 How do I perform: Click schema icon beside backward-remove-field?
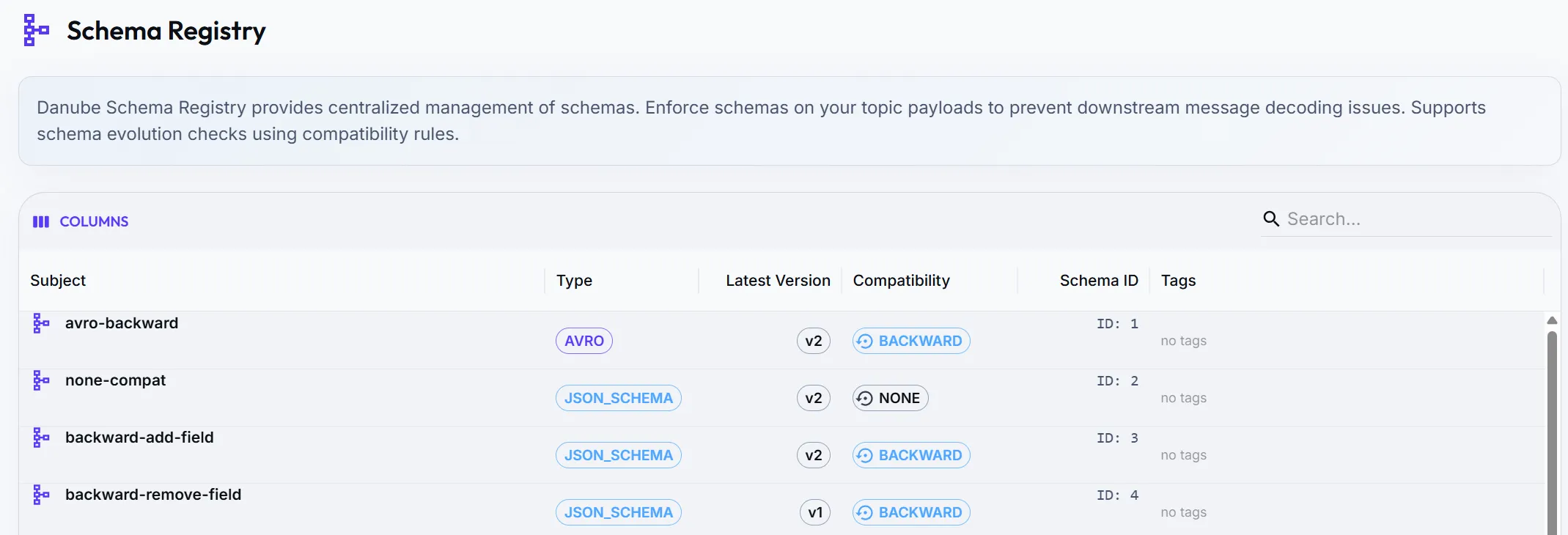coord(41,495)
